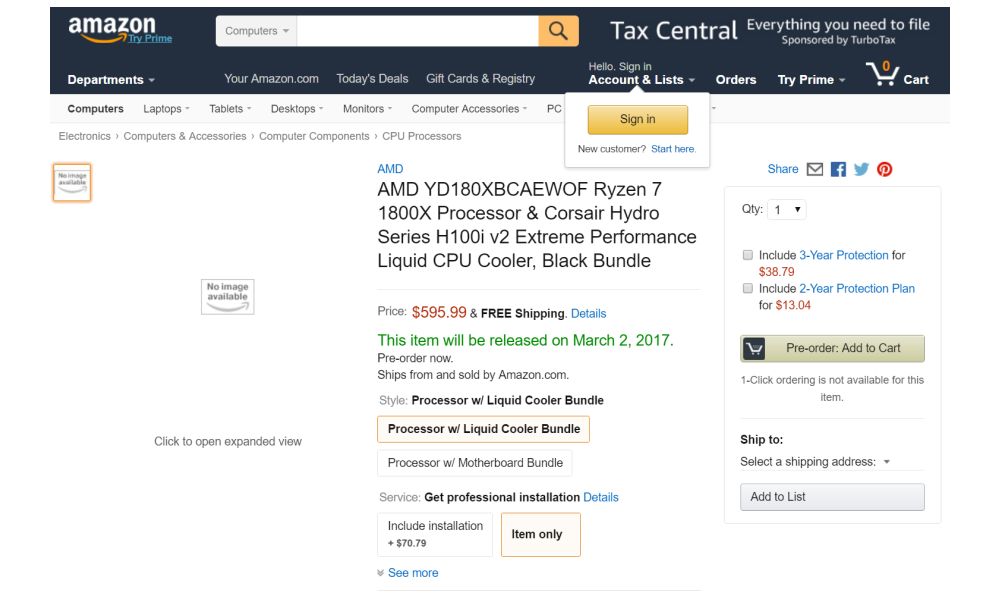Open the shopping Cart icon
This screenshot has width=1000, height=600.
pyautogui.click(x=884, y=72)
